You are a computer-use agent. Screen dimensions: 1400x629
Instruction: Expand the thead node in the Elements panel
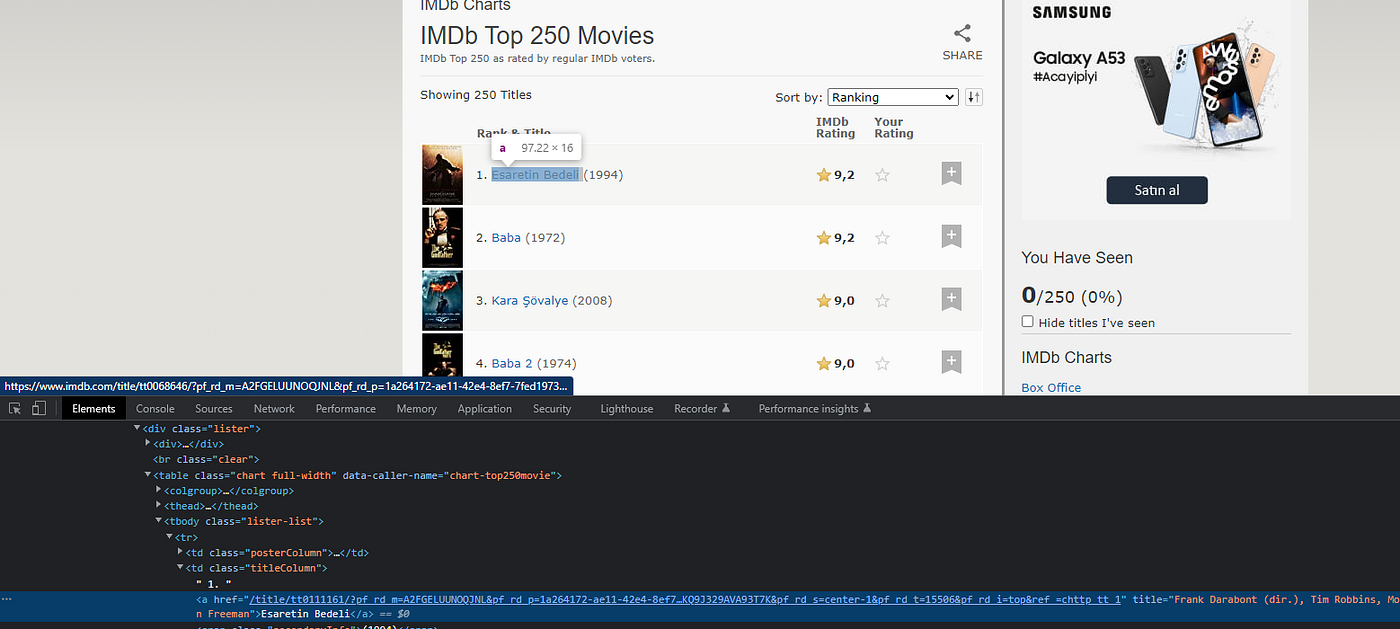[158, 505]
